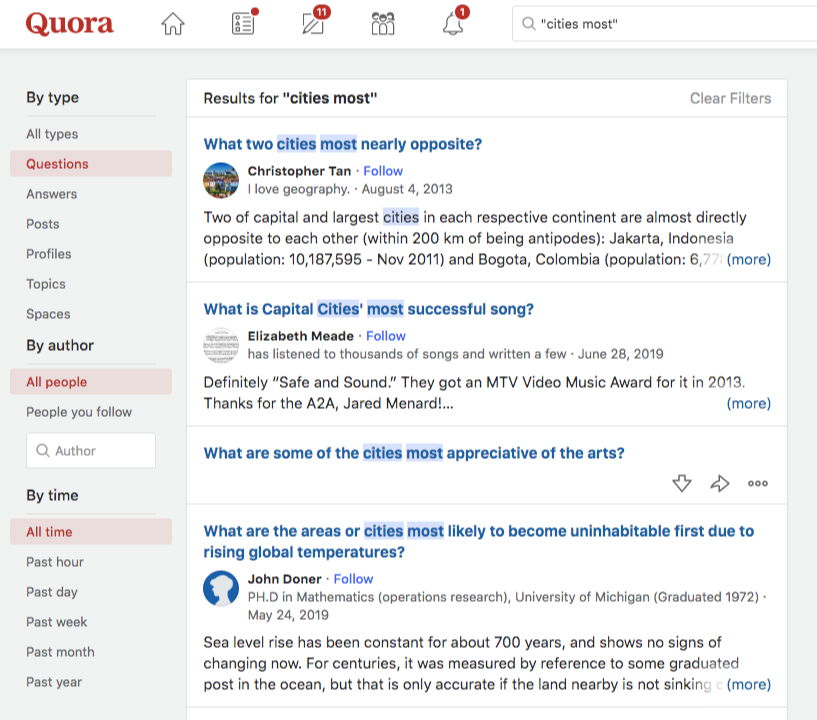The height and width of the screenshot is (720, 817).
Task: Click the 'May 24, 2019' date
Action: coord(288,615)
